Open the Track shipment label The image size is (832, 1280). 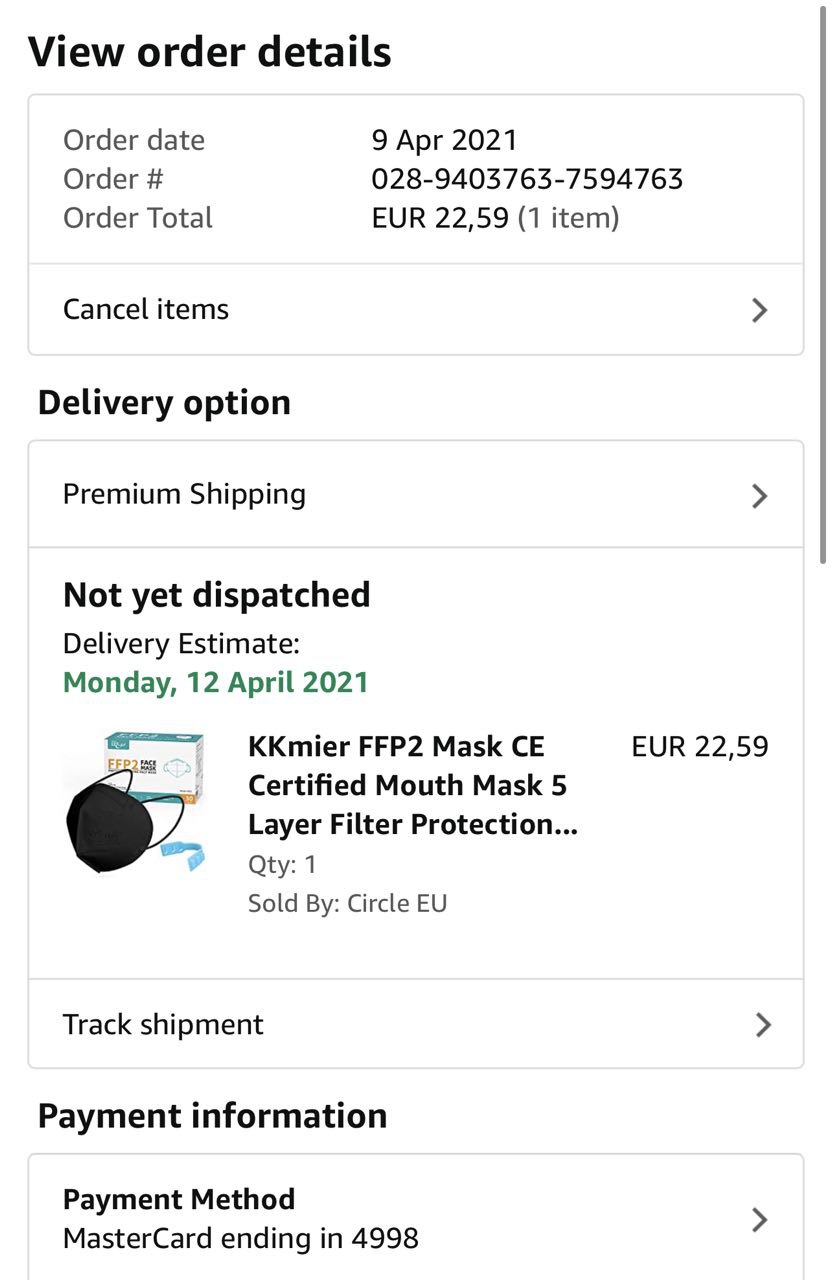click(x=163, y=1024)
